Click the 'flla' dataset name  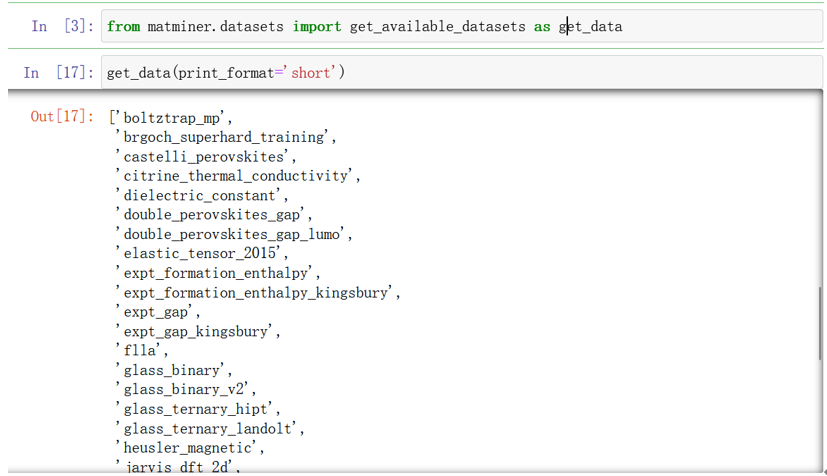tap(142, 351)
